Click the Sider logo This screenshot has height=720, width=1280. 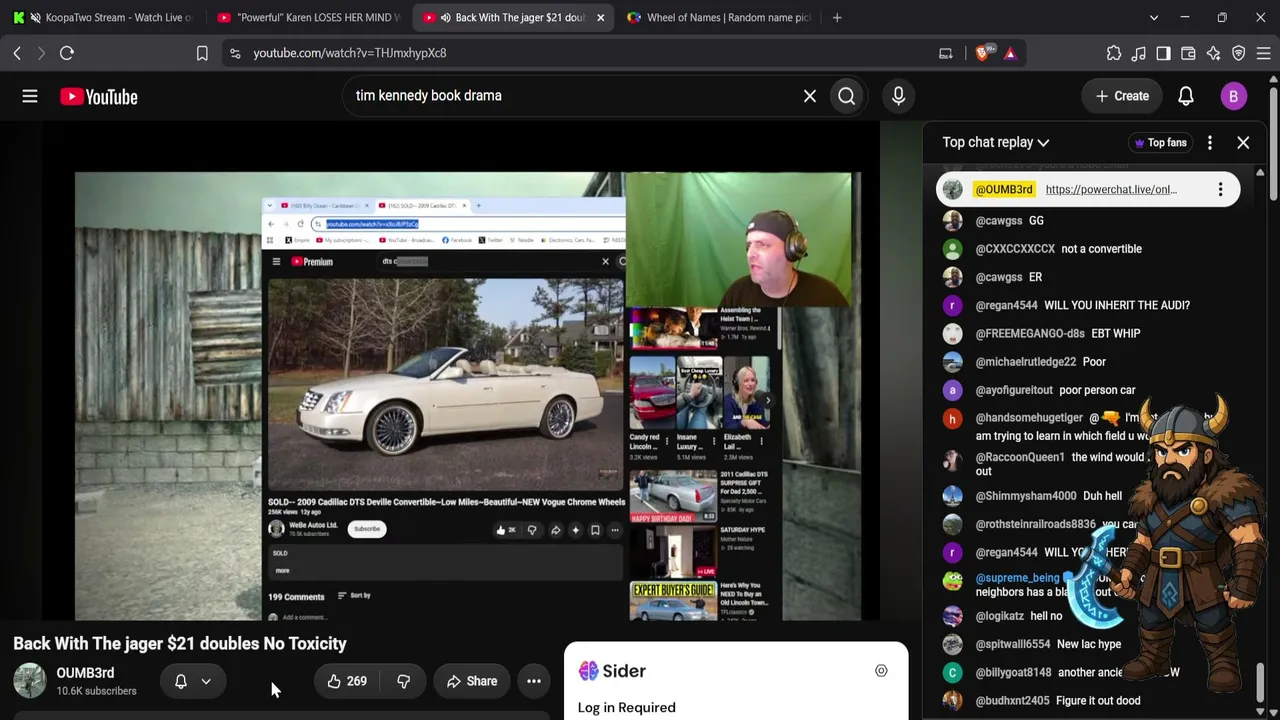612,671
